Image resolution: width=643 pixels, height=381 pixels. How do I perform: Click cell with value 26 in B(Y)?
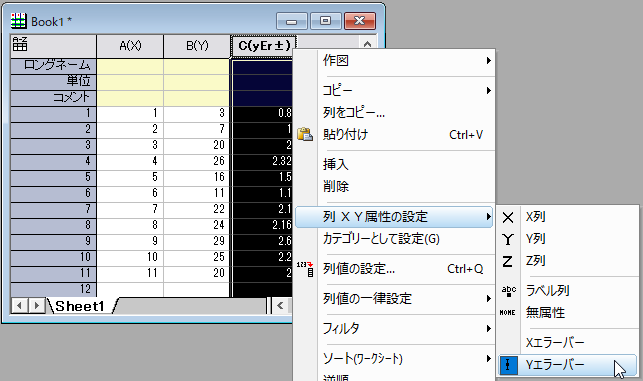tap(197, 161)
